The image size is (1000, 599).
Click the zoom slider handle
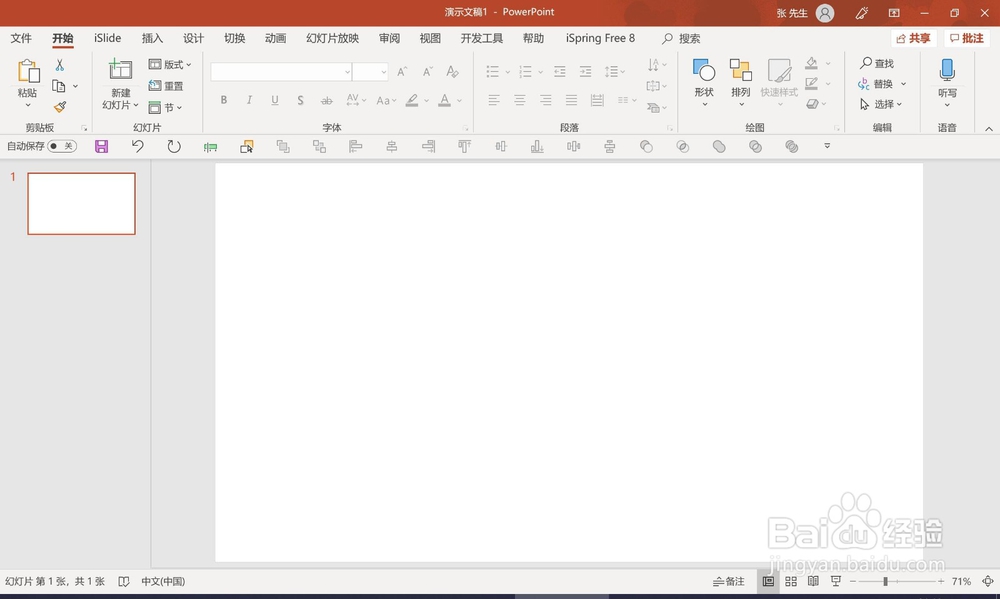pos(885,581)
